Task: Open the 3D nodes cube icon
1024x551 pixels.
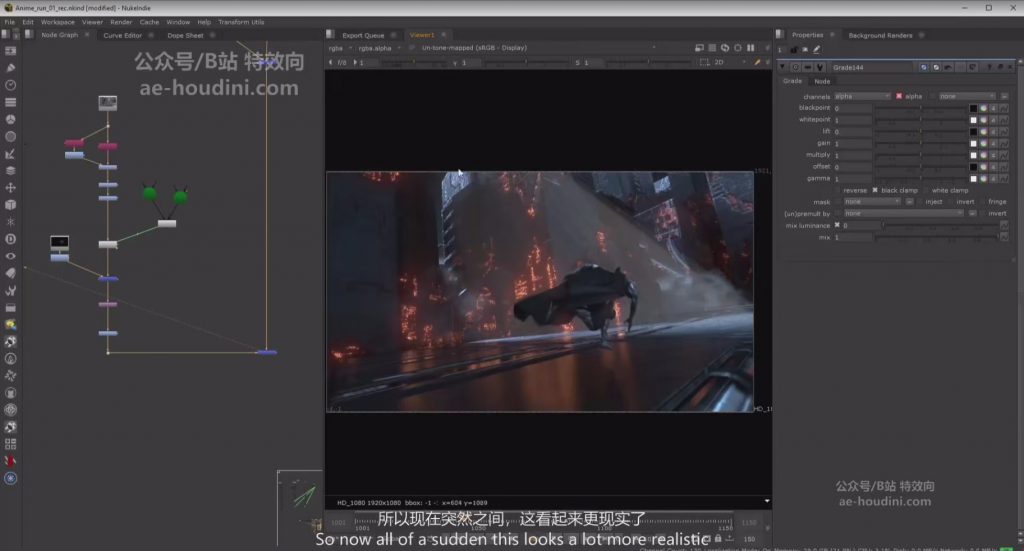Action: (10, 204)
